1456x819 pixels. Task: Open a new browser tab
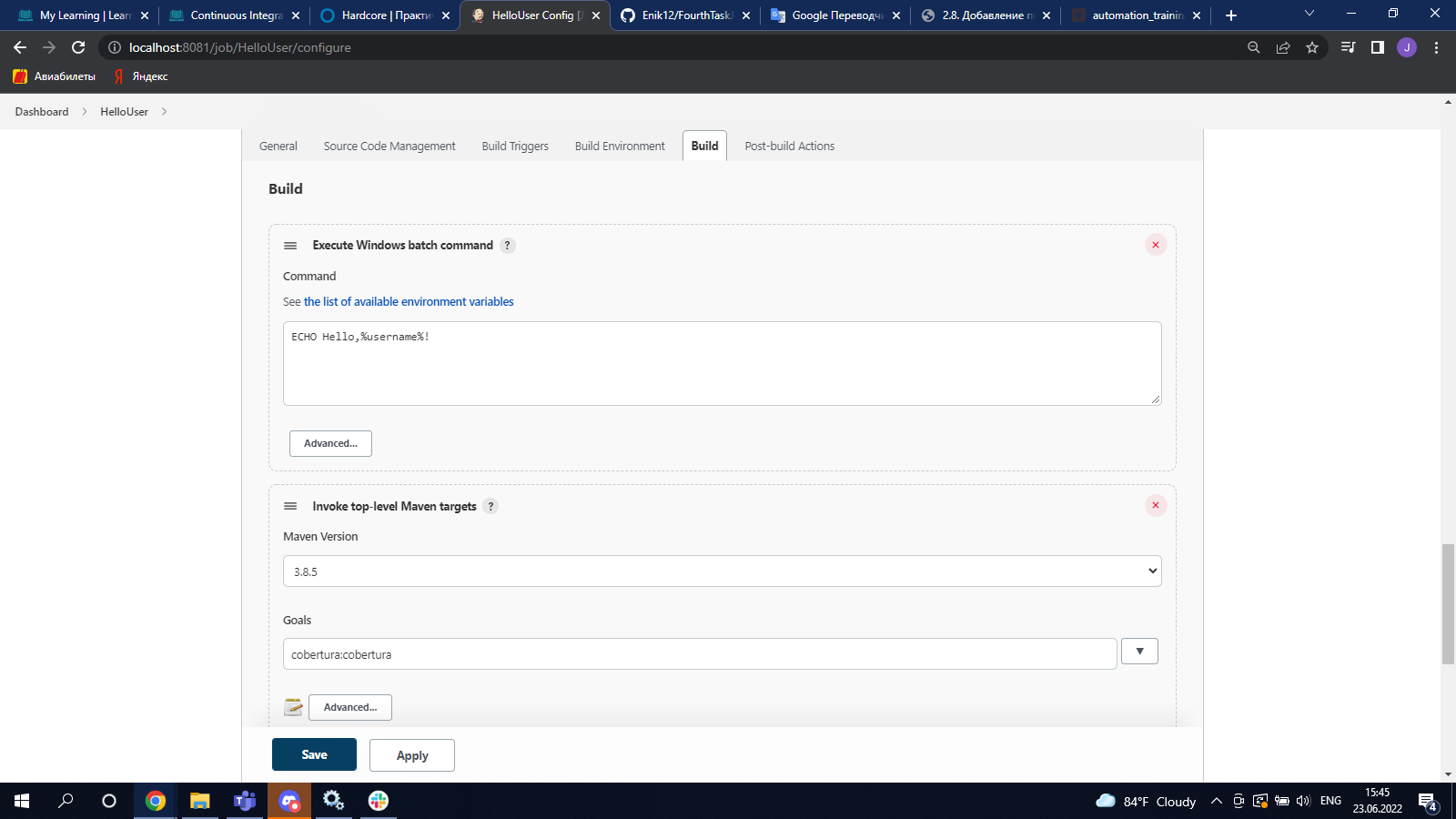pyautogui.click(x=1231, y=15)
